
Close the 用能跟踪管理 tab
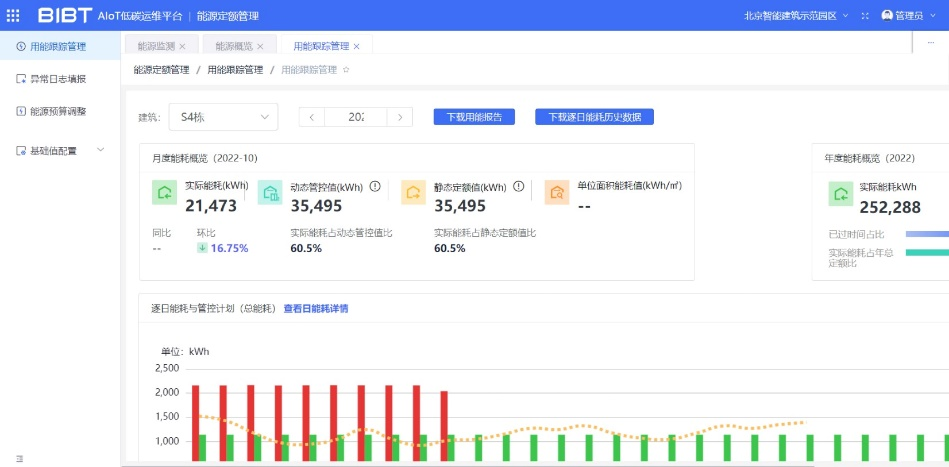tap(356, 47)
